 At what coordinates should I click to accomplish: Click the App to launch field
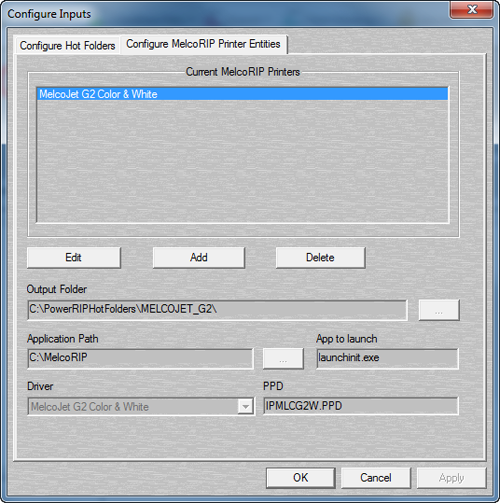click(x=387, y=358)
